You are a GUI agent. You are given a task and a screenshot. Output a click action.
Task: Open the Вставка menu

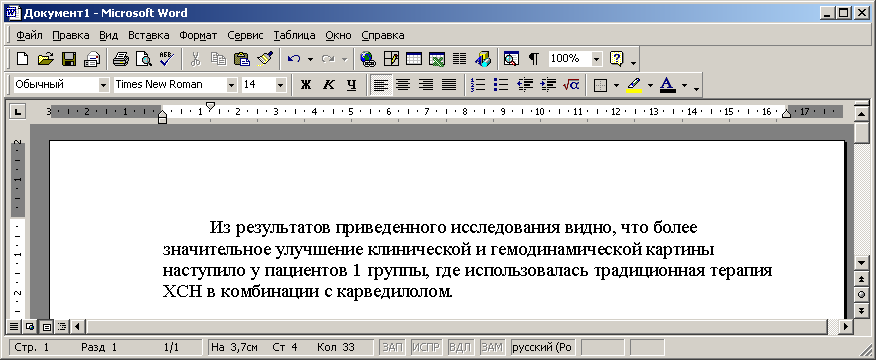point(149,35)
